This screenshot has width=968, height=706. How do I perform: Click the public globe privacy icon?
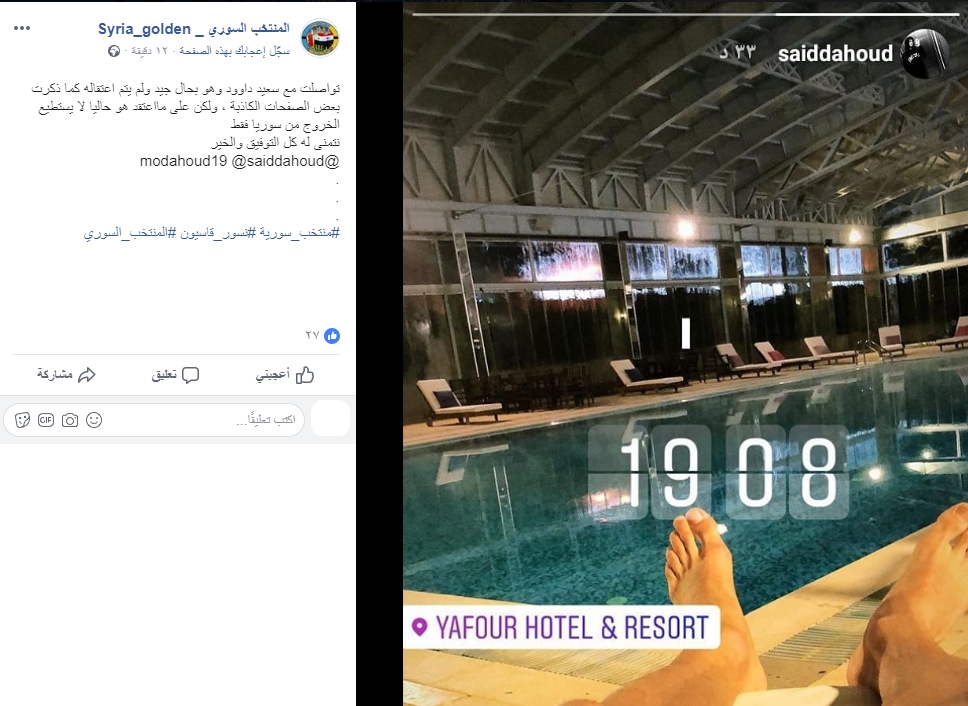pyautogui.click(x=114, y=51)
